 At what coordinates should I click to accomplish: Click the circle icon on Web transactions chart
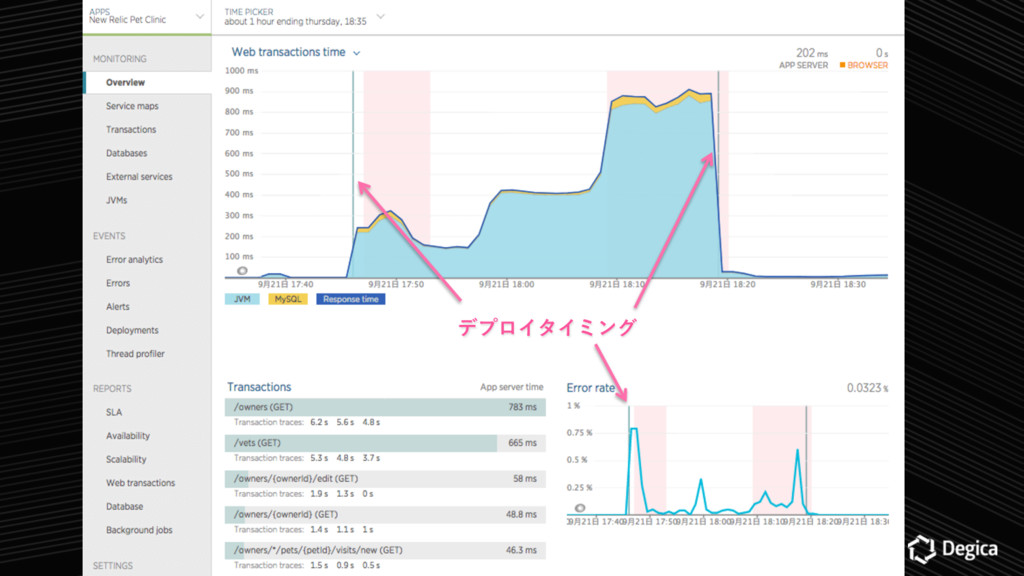click(x=242, y=270)
